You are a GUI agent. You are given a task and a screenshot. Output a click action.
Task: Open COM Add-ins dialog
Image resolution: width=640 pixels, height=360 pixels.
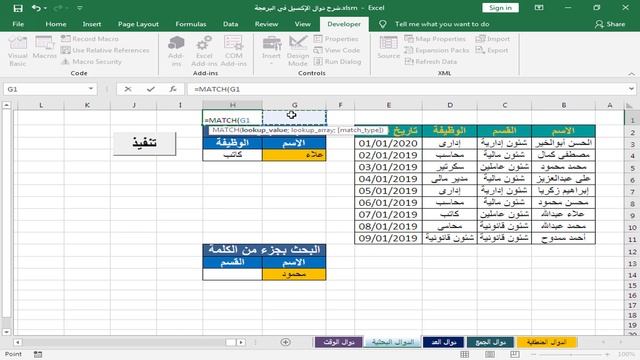click(x=233, y=51)
